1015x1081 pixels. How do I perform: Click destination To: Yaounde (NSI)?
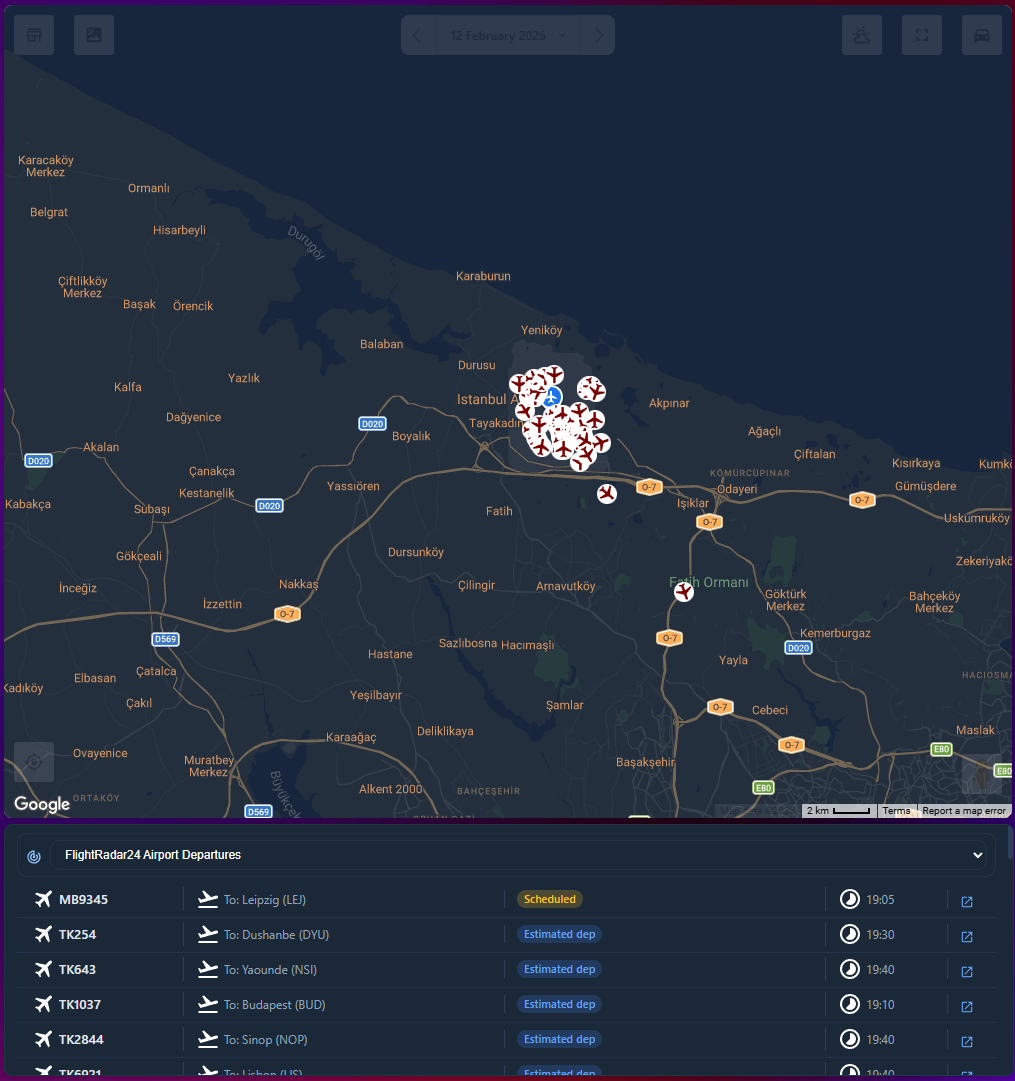point(270,970)
